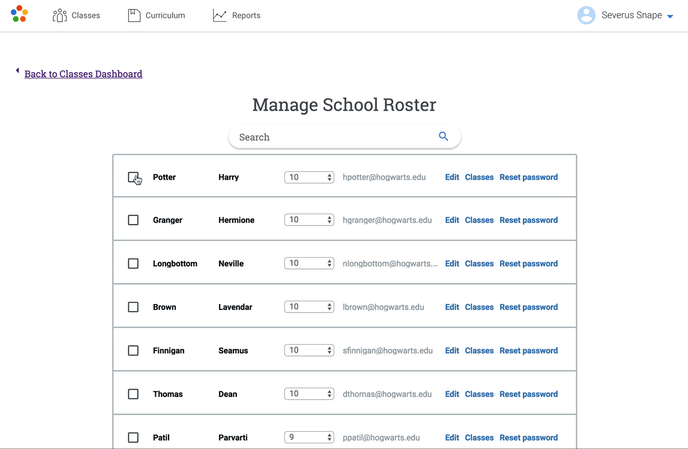
Task: Click the colorful dots app logo
Action: 19,14
